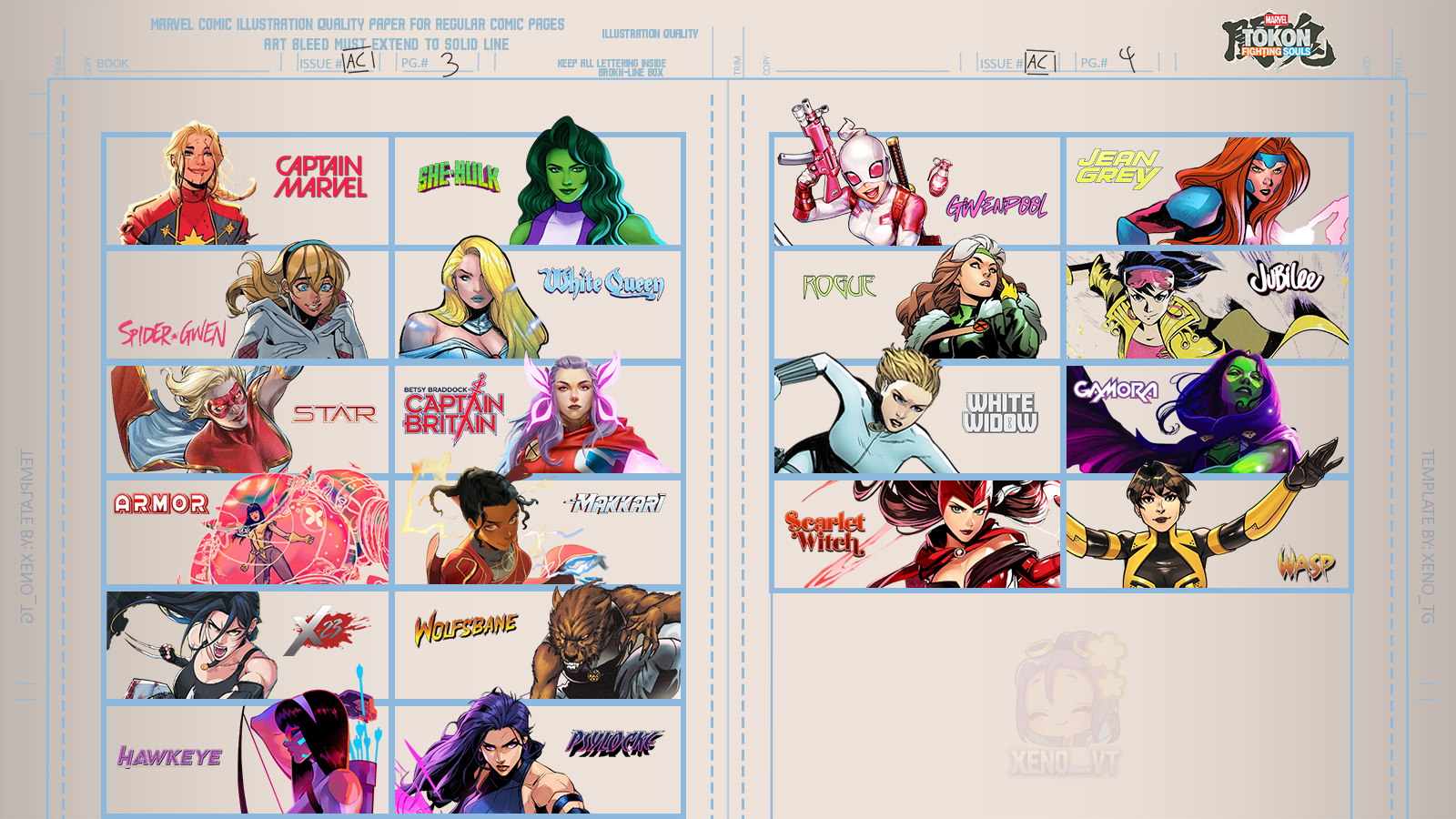
Task: Select the Captain Marvel character card
Action: [x=248, y=190]
